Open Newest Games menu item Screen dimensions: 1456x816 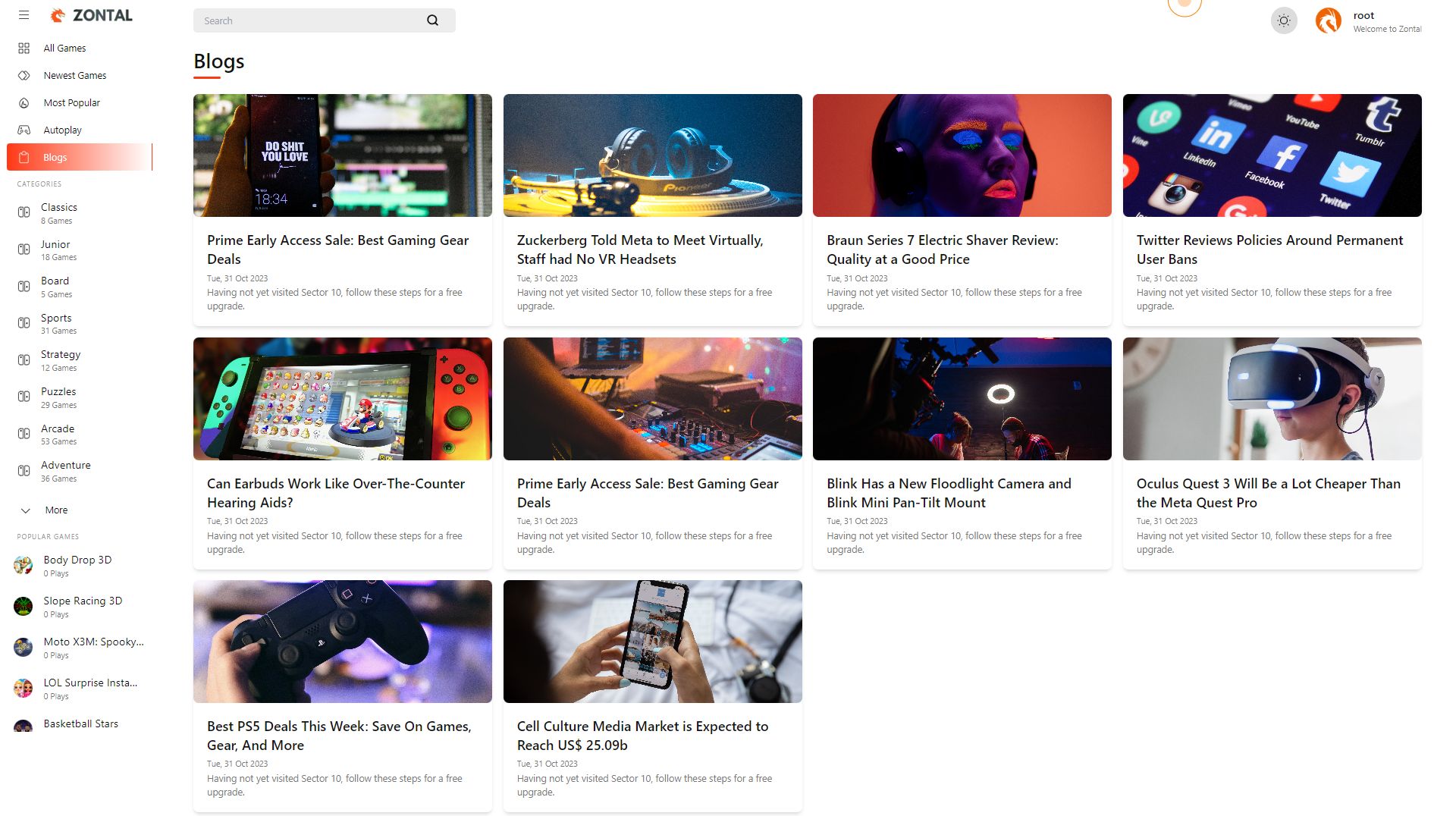click(80, 76)
